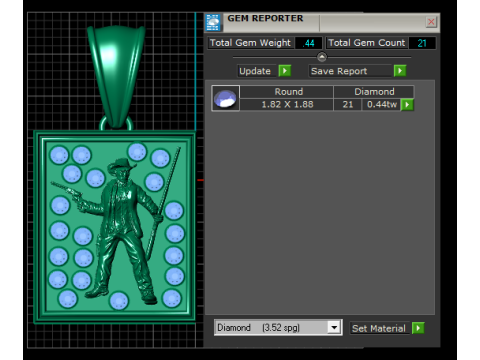Click the 1.82 X 1.88 size cell

(x=287, y=105)
